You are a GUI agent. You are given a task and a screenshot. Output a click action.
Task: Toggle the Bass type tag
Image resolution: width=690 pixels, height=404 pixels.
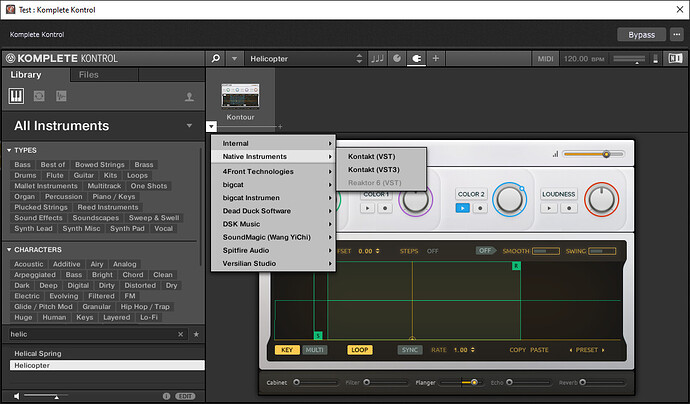[22, 165]
